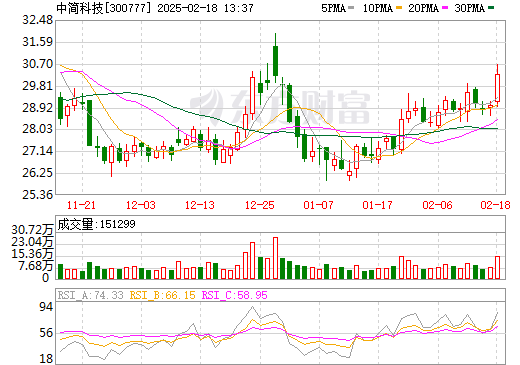Click the 12-13 date marker
520x365 pixels.
200,205
